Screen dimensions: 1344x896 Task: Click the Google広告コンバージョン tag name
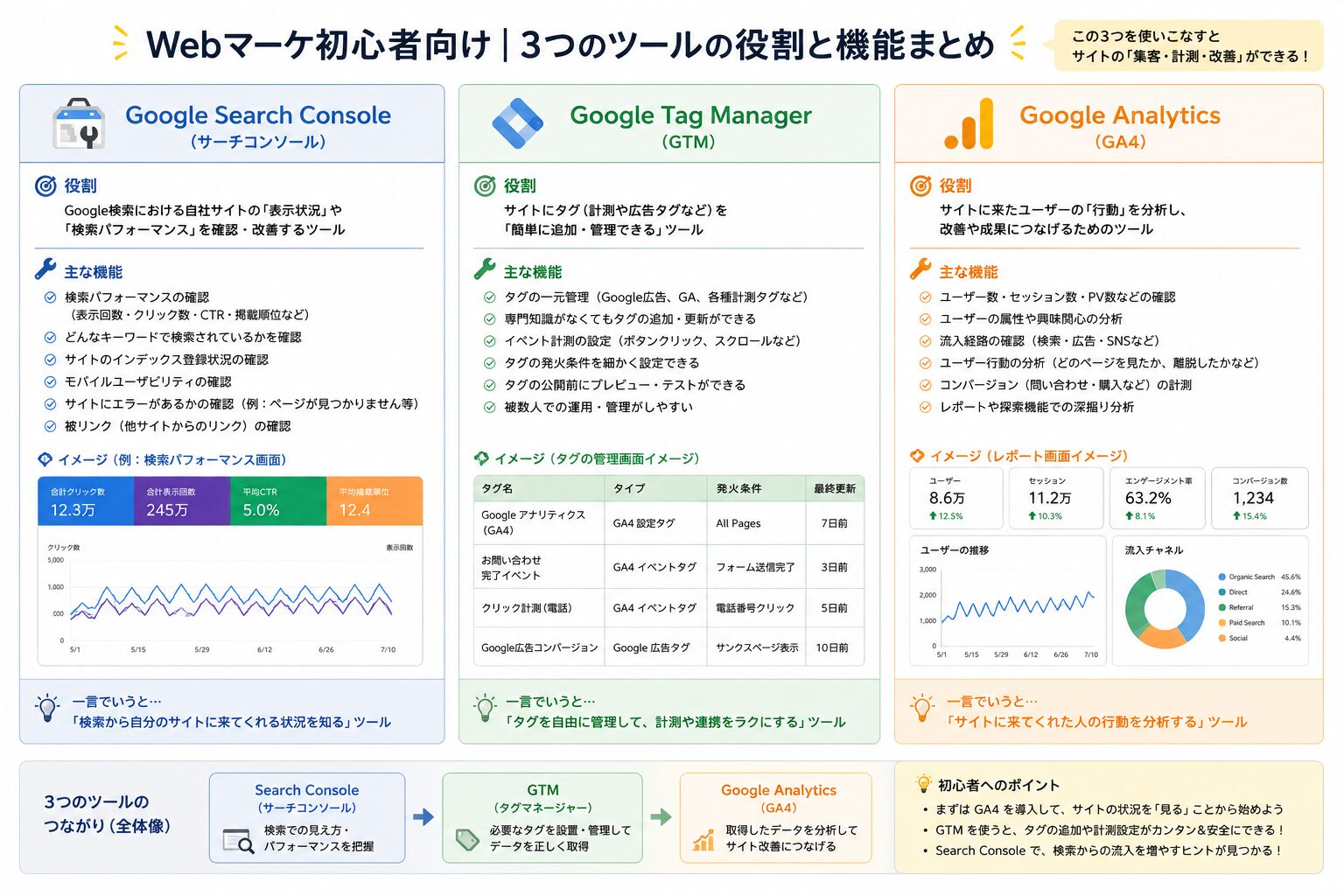tap(539, 648)
